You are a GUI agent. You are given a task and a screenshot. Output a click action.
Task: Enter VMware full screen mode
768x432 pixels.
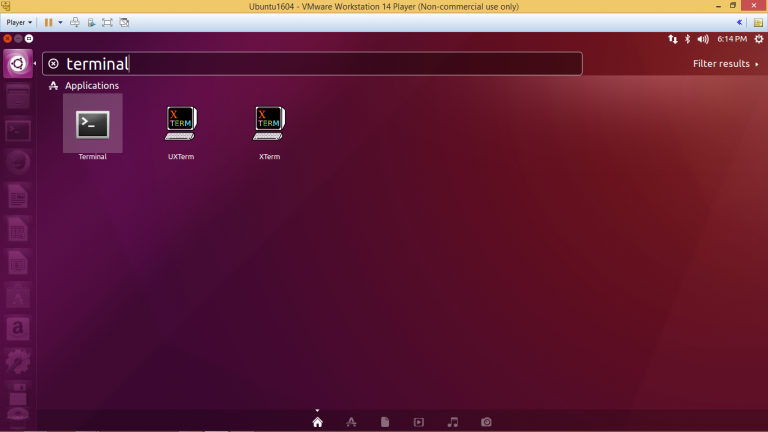(x=107, y=23)
